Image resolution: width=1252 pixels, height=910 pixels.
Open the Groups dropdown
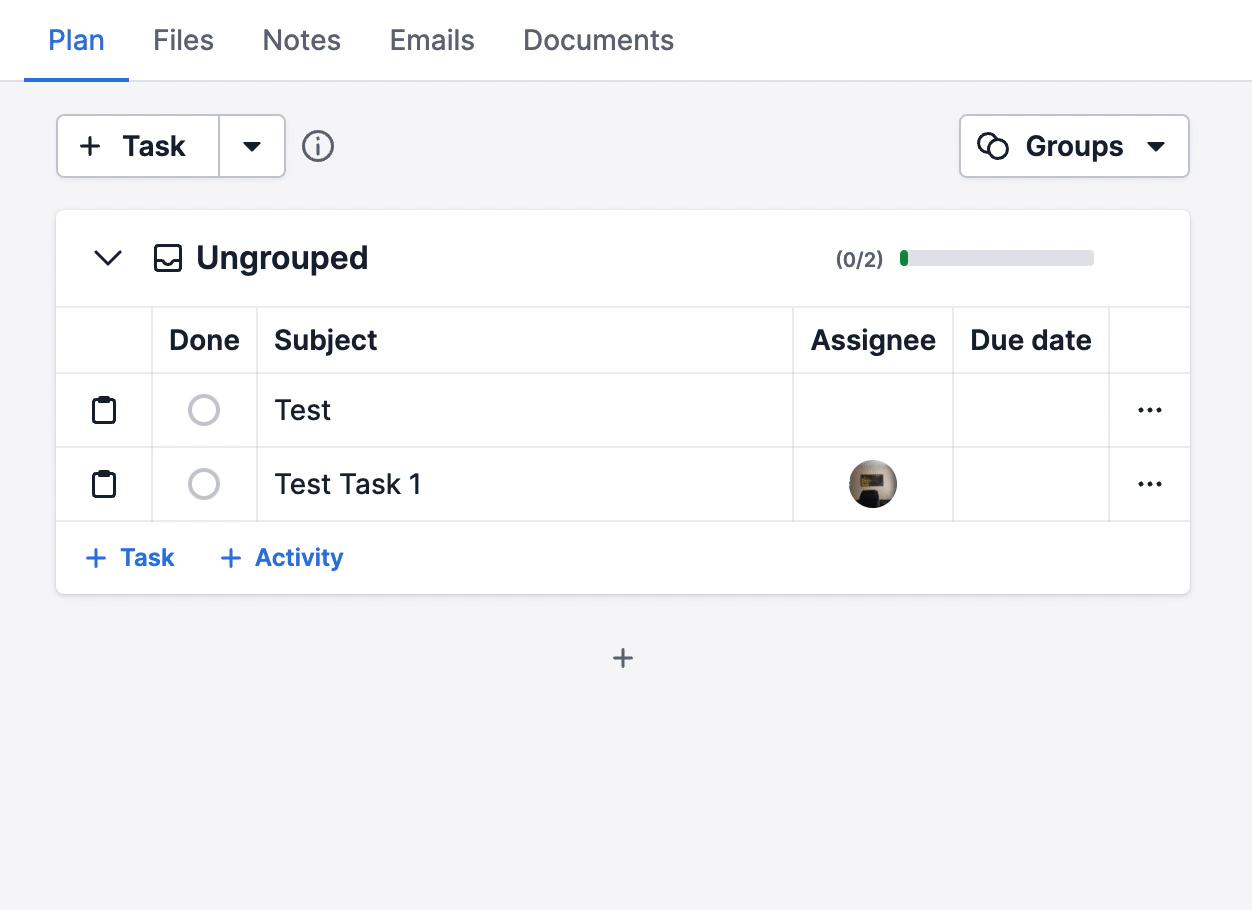click(1157, 146)
